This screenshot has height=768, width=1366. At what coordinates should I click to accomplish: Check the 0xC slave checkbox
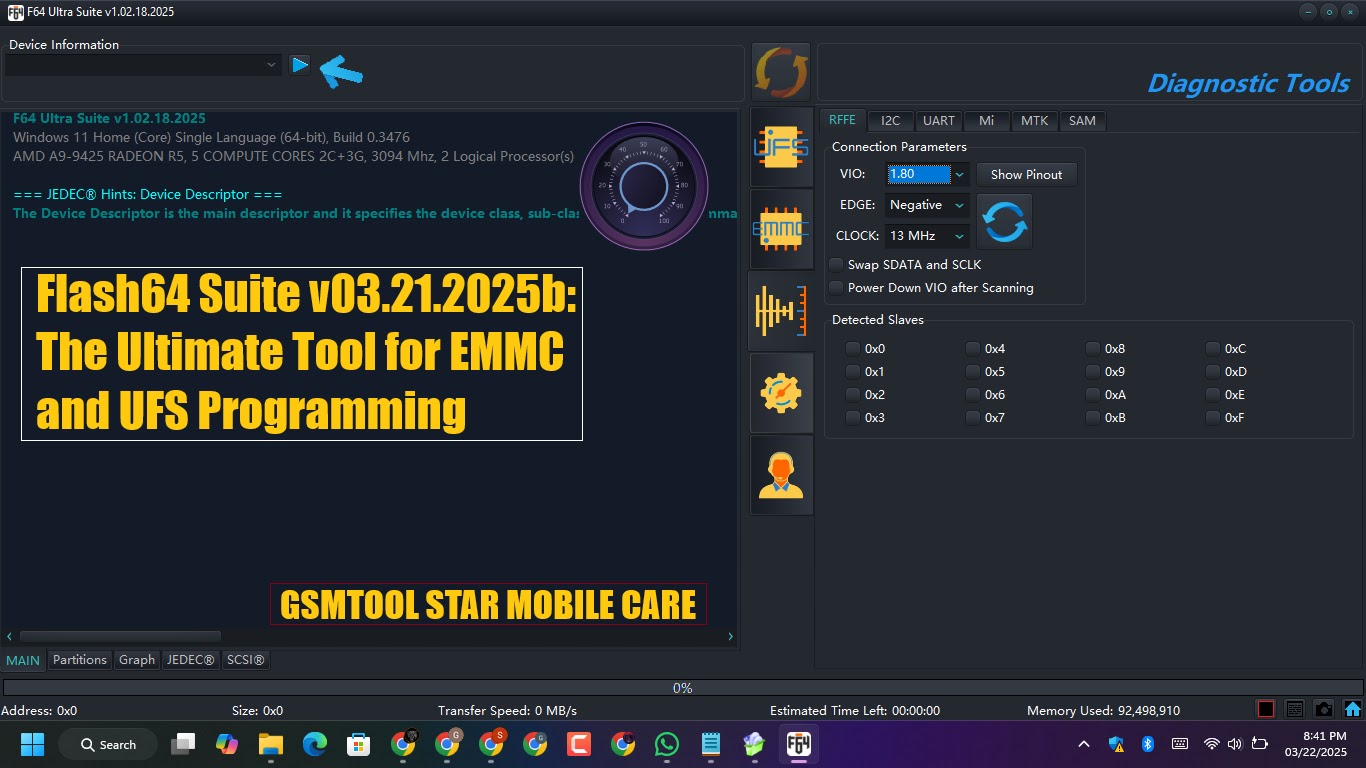1213,349
